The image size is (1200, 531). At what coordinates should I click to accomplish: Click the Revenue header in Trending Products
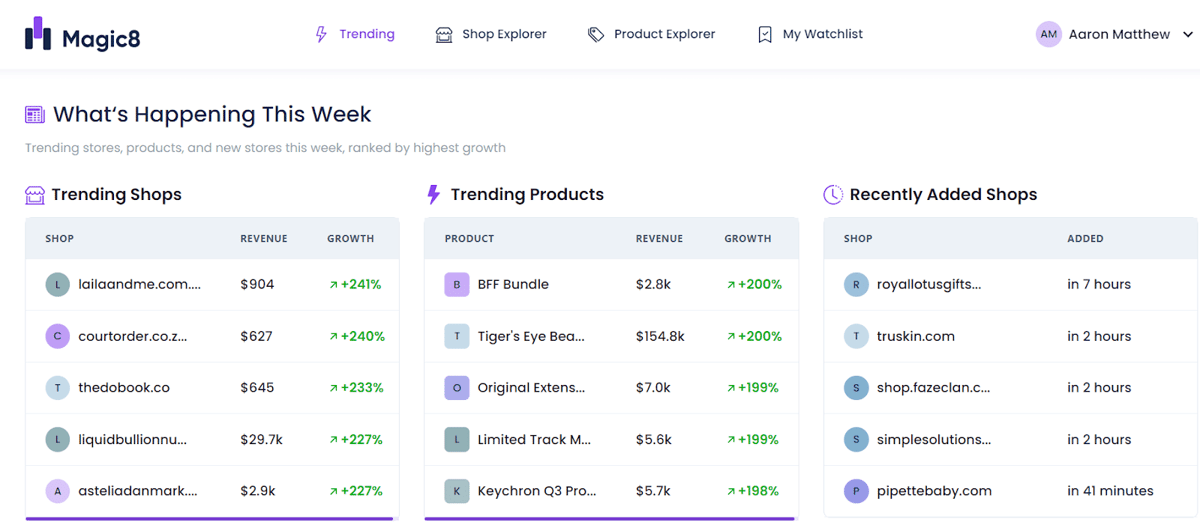659,239
